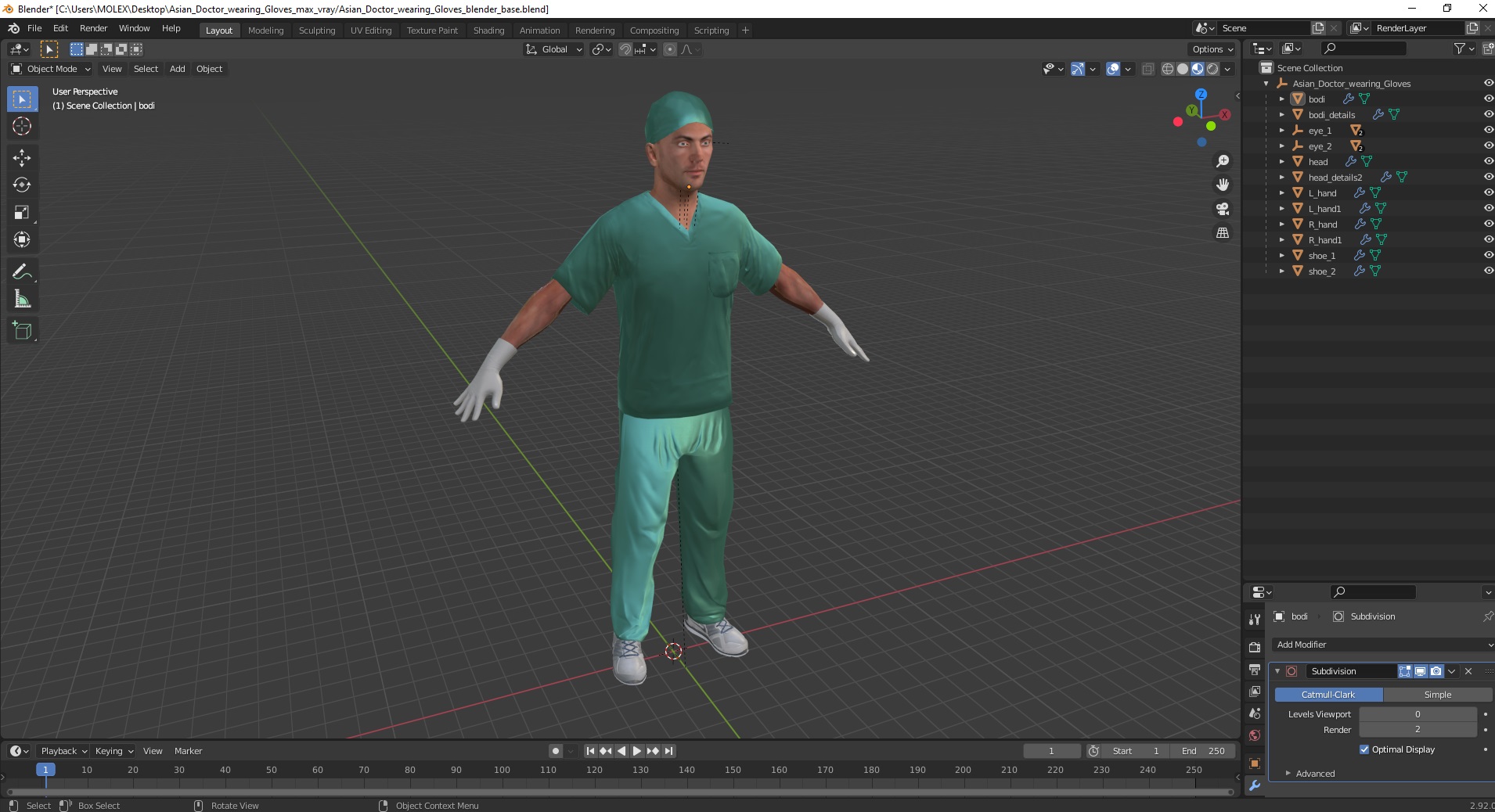Viewport: 1495px width, 812px height.
Task: Jump to timeline start button
Action: tap(591, 751)
